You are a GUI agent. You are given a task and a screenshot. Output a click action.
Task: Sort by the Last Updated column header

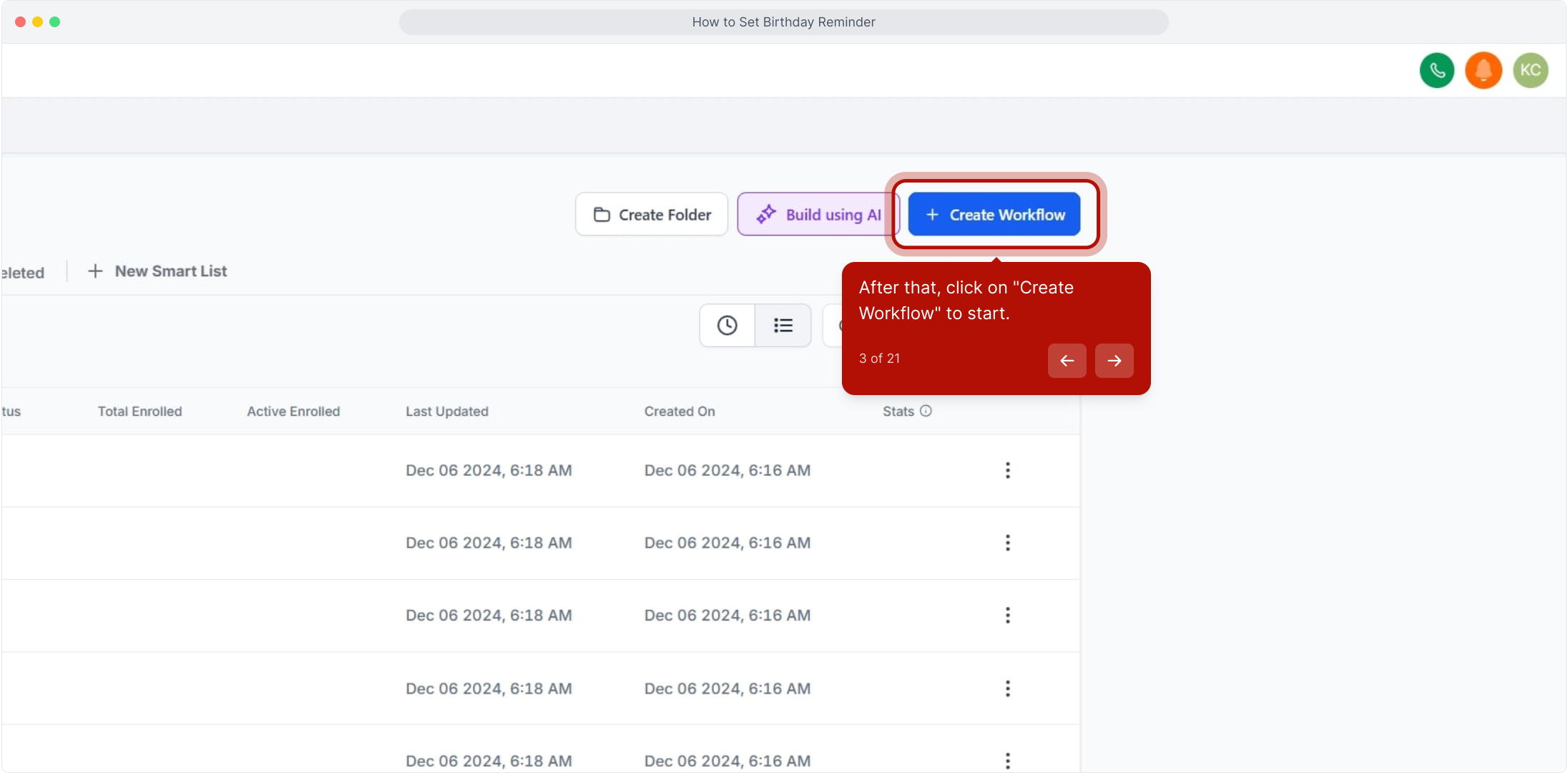[x=447, y=412]
